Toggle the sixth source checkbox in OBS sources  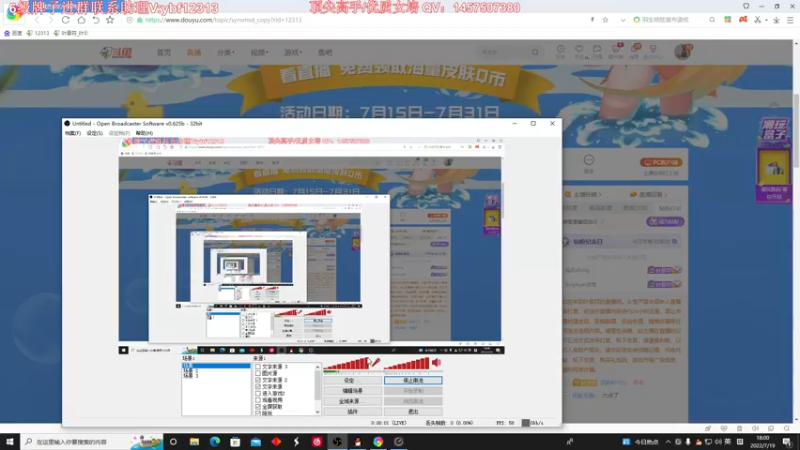coord(258,400)
